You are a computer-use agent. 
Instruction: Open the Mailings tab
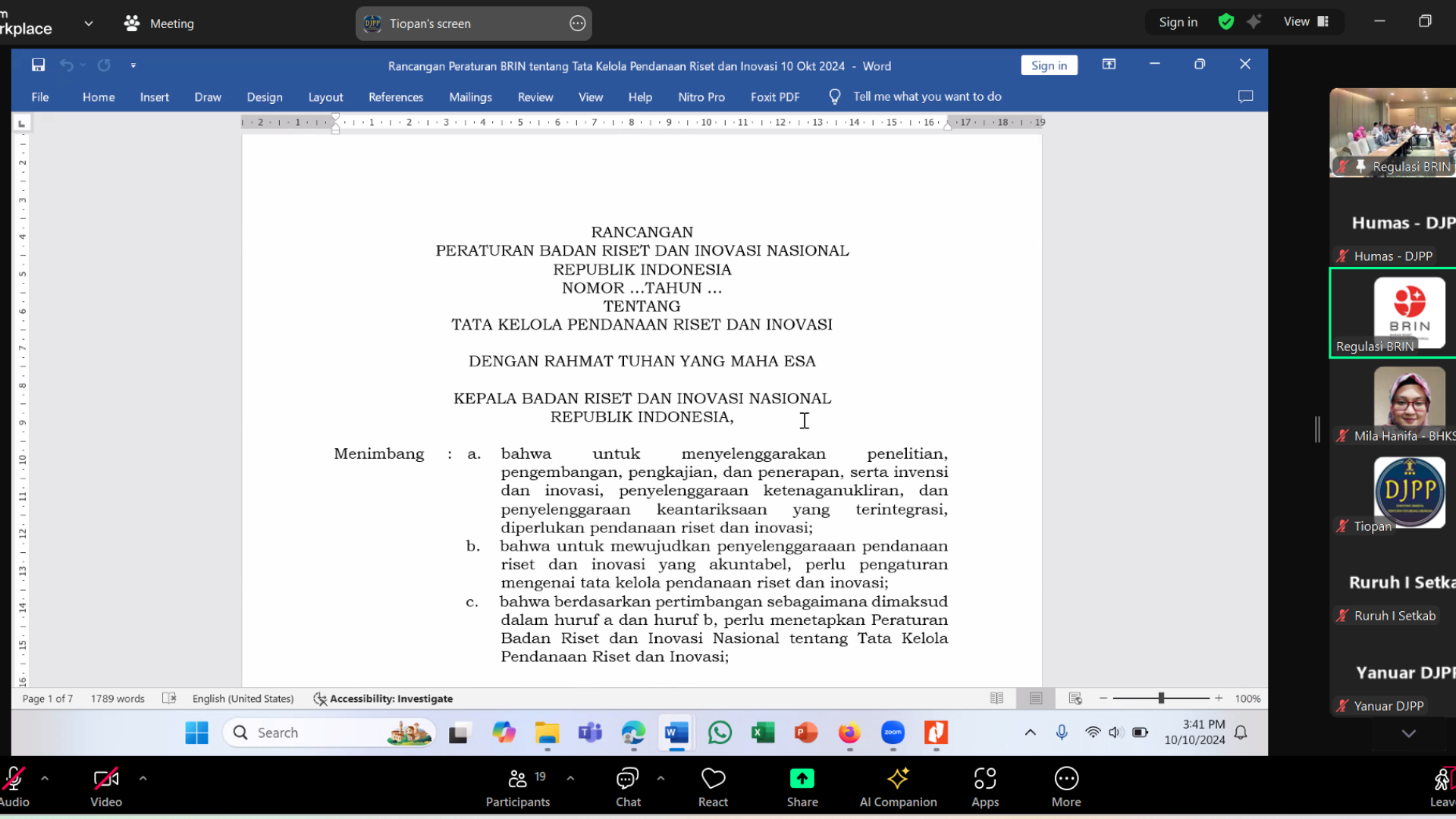[x=470, y=97]
